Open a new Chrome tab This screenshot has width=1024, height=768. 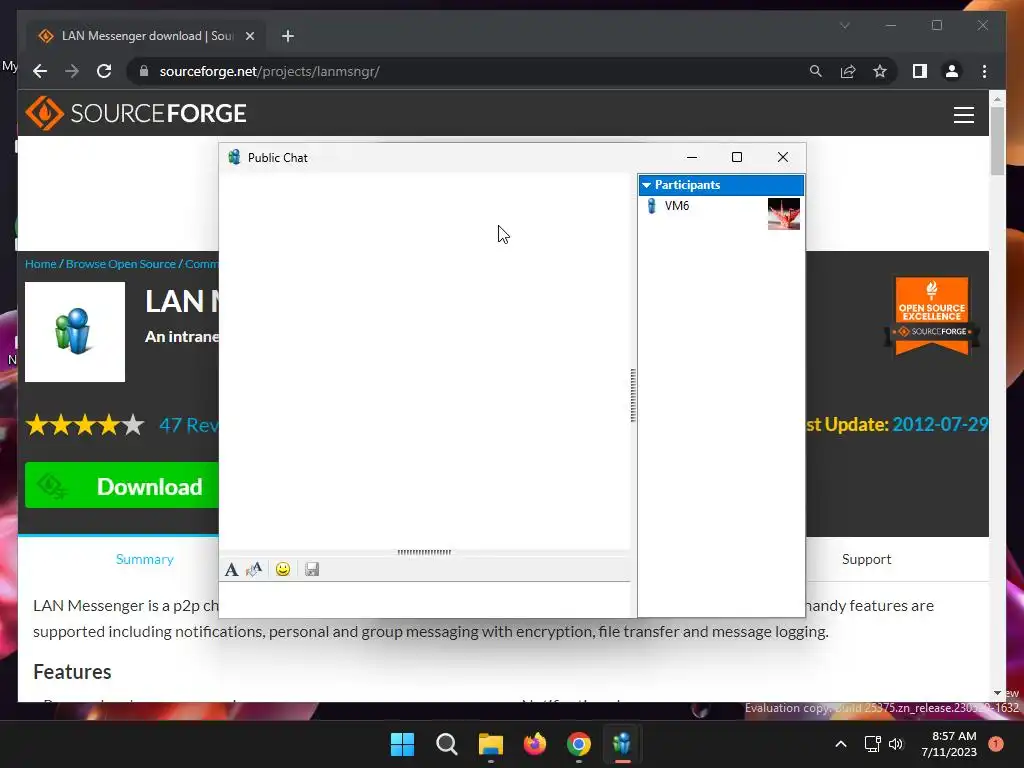pos(288,36)
